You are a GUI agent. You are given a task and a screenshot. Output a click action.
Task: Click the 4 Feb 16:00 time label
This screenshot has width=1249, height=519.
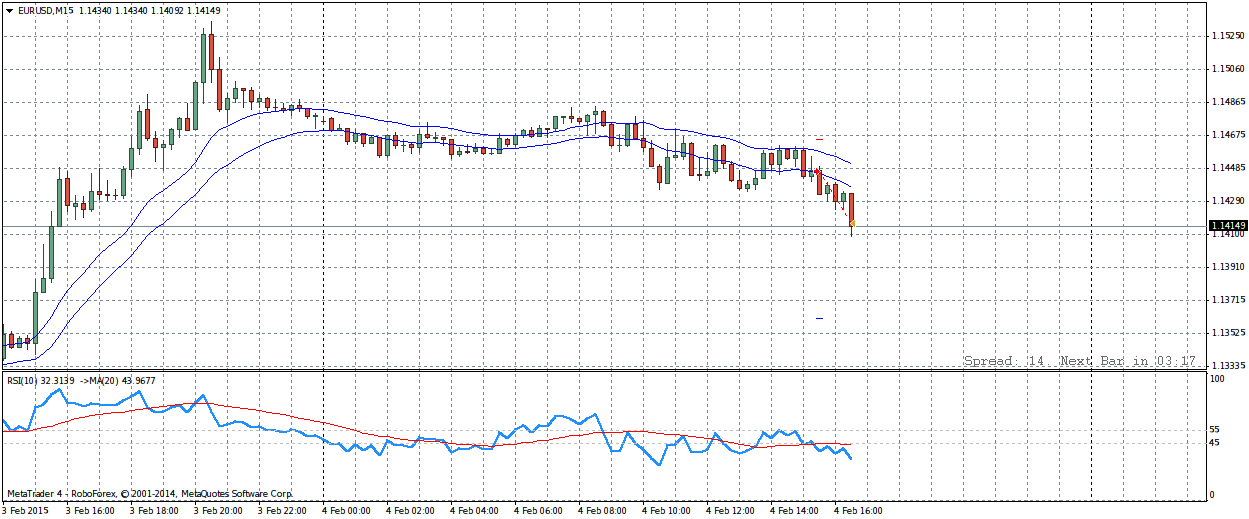pos(858,511)
